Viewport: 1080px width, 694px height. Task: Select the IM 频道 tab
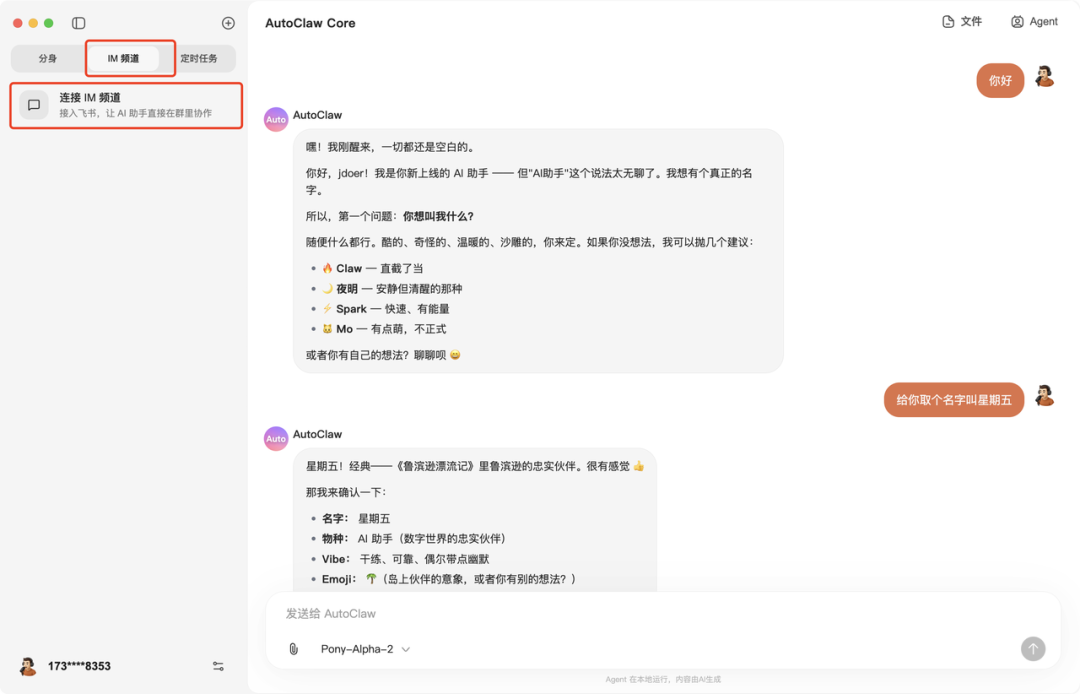(x=125, y=58)
